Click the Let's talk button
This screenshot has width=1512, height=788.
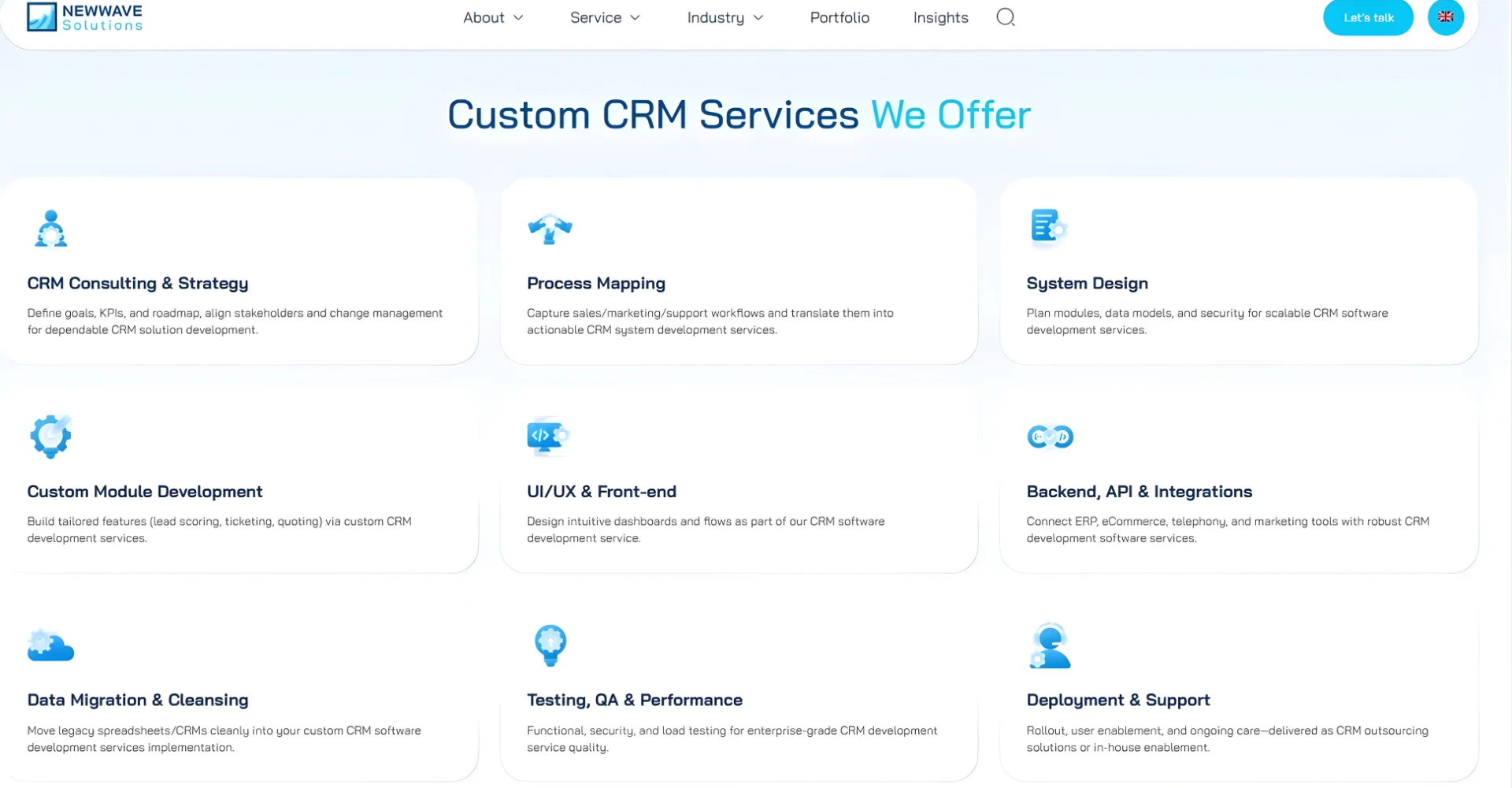tap(1368, 17)
